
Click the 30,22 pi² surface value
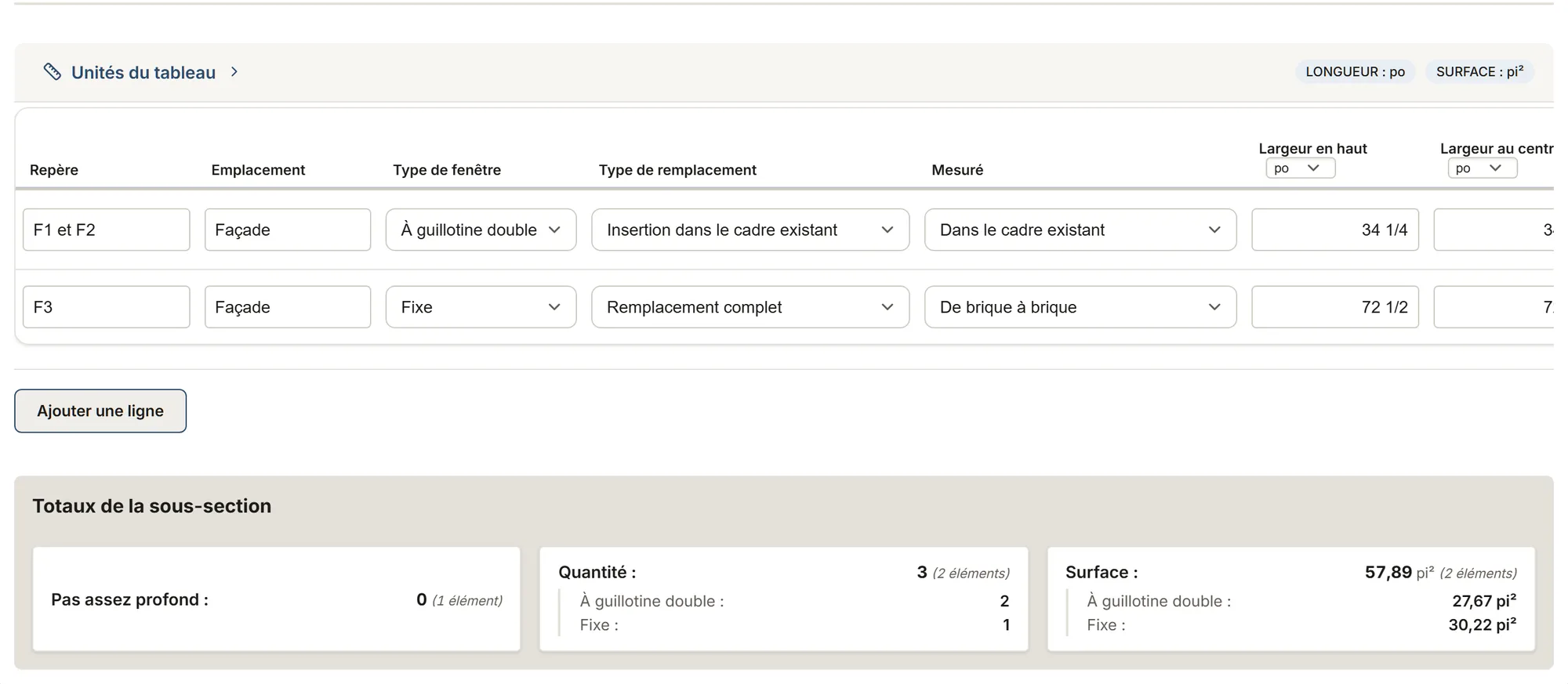[x=1483, y=624]
